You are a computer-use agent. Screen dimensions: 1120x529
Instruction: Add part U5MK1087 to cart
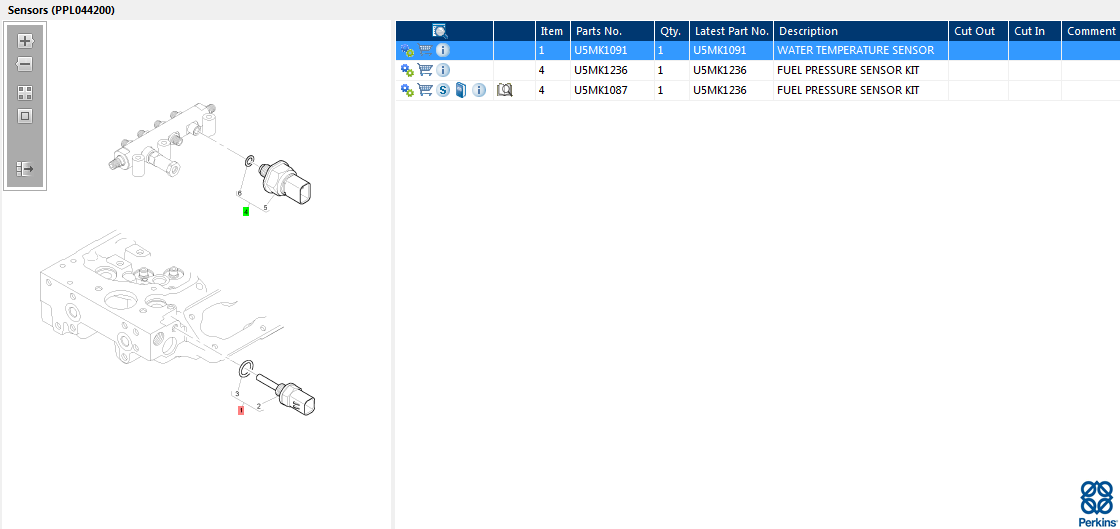tap(425, 90)
